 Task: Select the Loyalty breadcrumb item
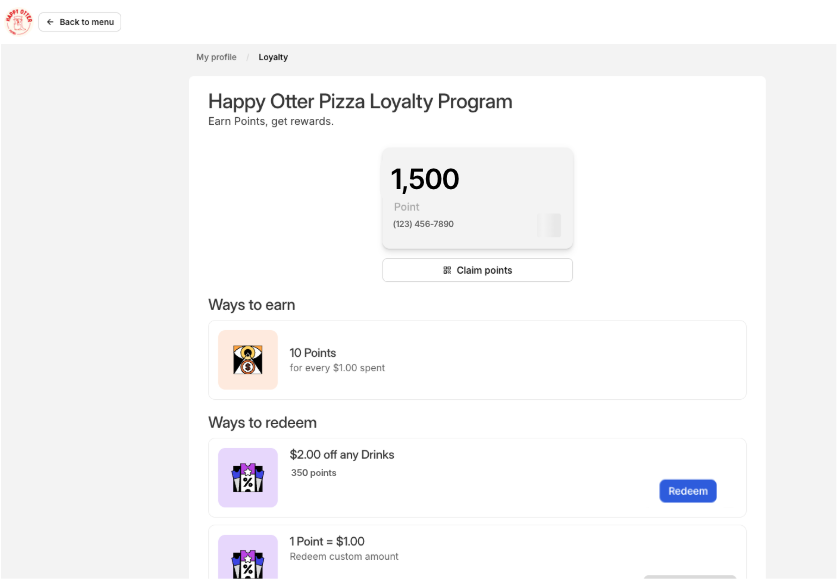click(273, 57)
